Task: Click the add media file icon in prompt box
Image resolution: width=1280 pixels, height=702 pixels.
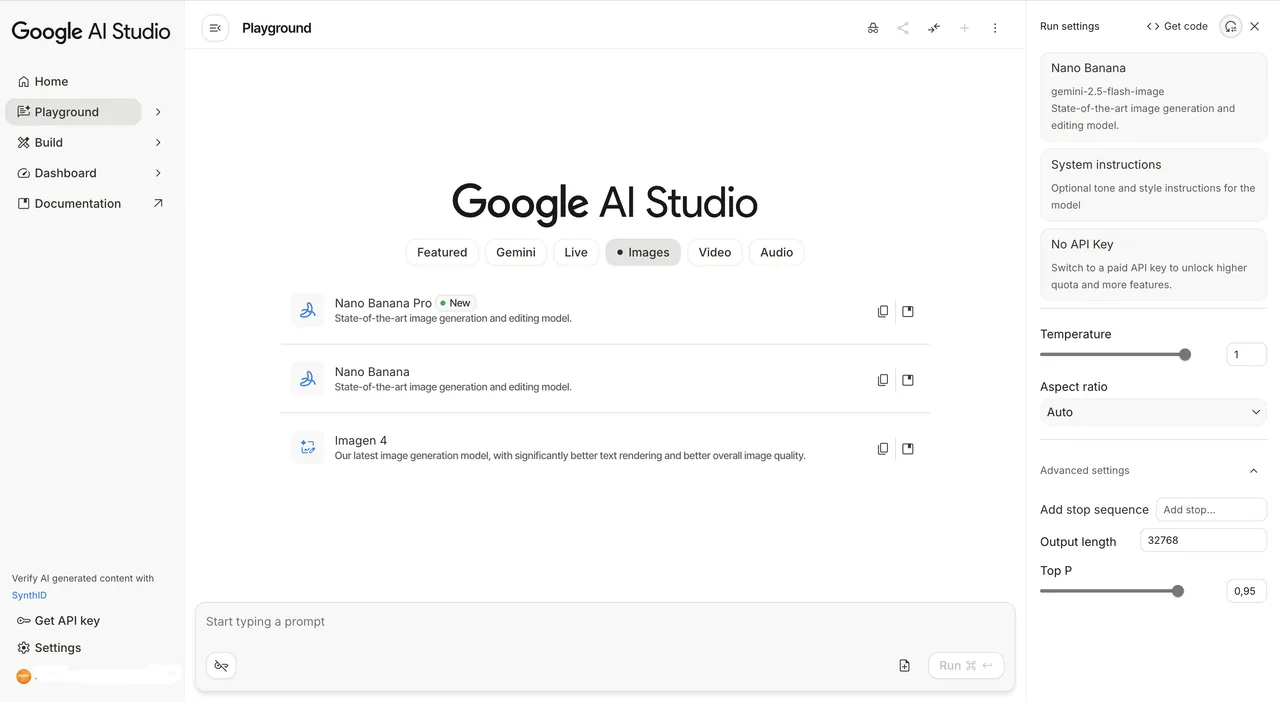Action: [904, 665]
